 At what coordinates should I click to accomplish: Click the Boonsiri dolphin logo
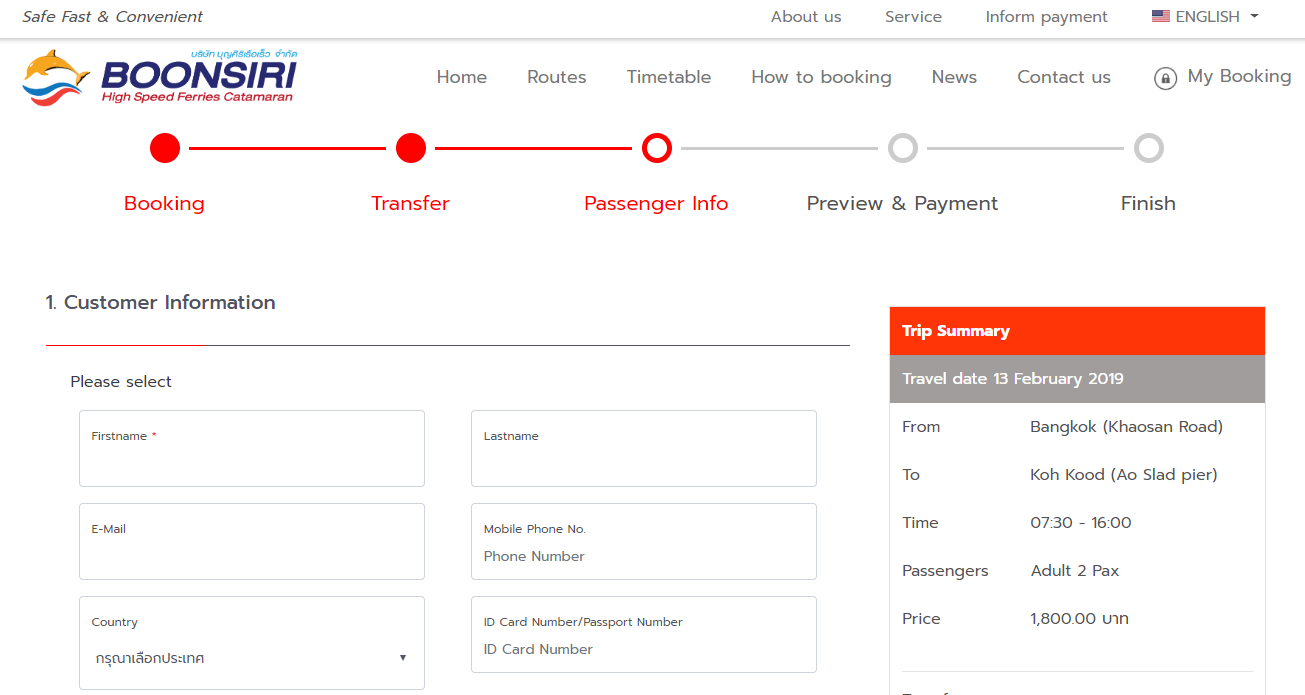coord(57,77)
